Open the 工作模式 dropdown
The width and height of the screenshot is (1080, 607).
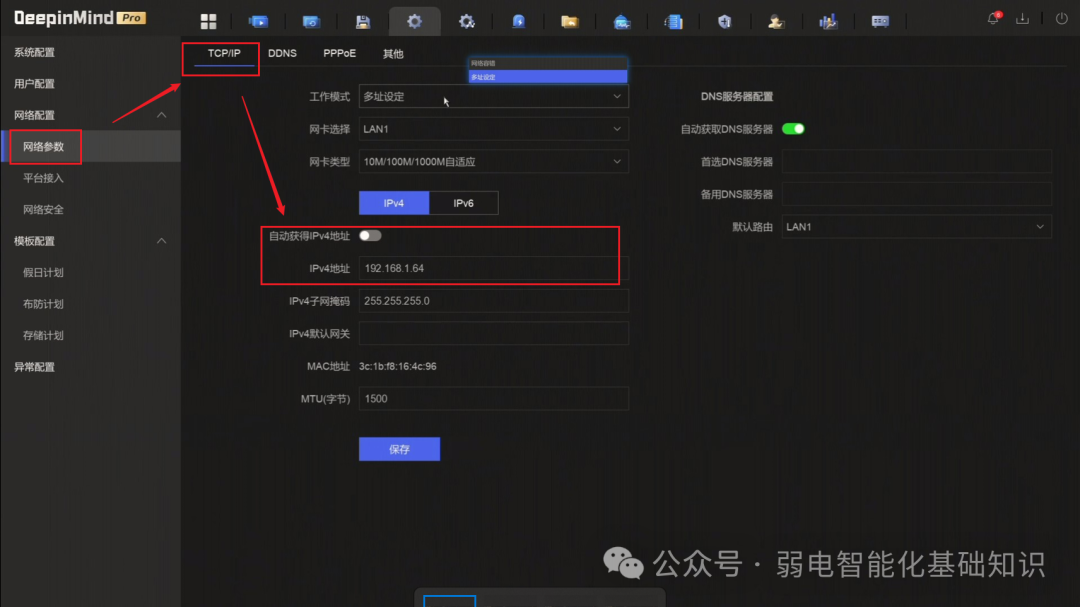click(493, 96)
